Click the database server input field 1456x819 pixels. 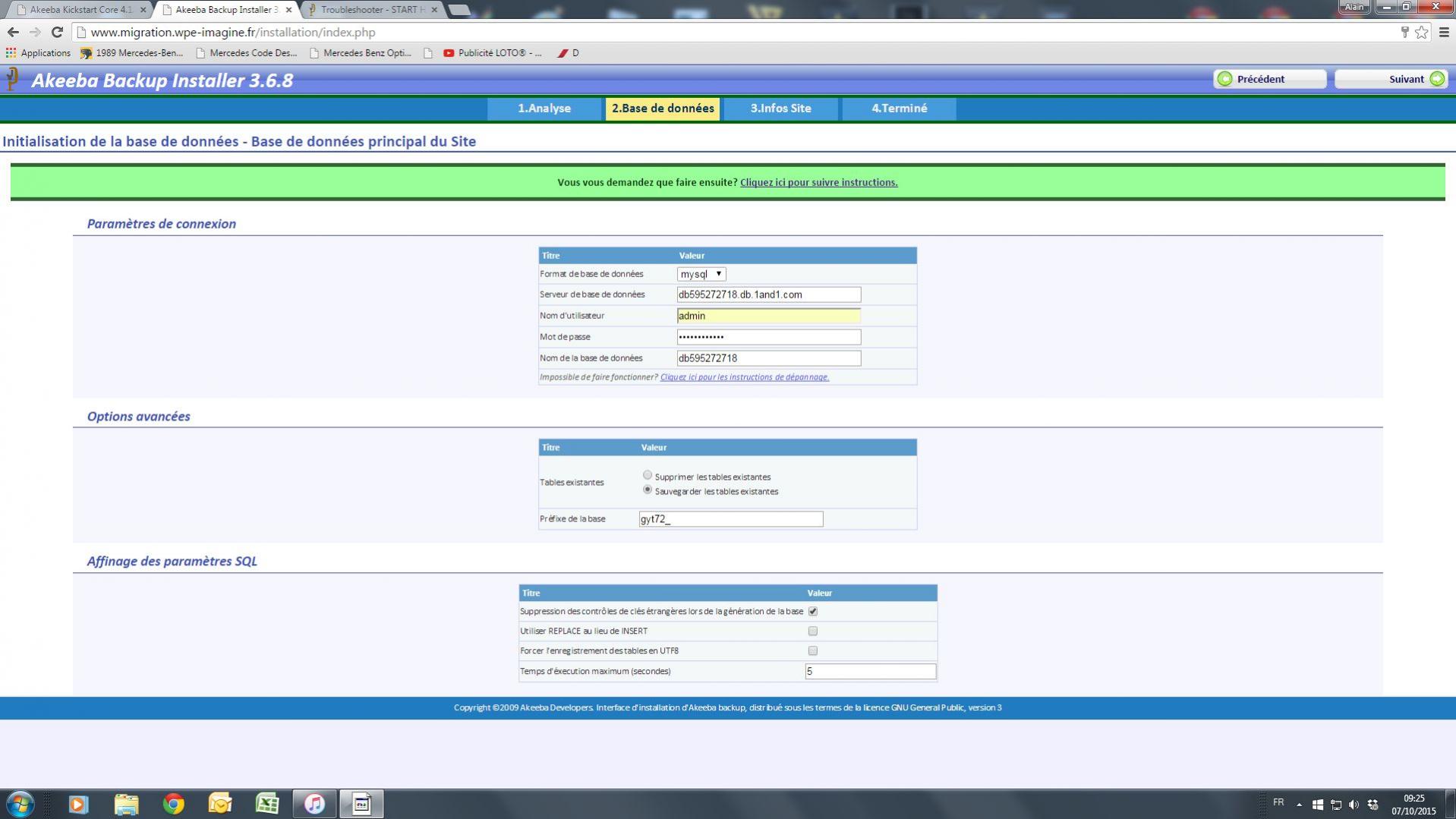(x=768, y=295)
